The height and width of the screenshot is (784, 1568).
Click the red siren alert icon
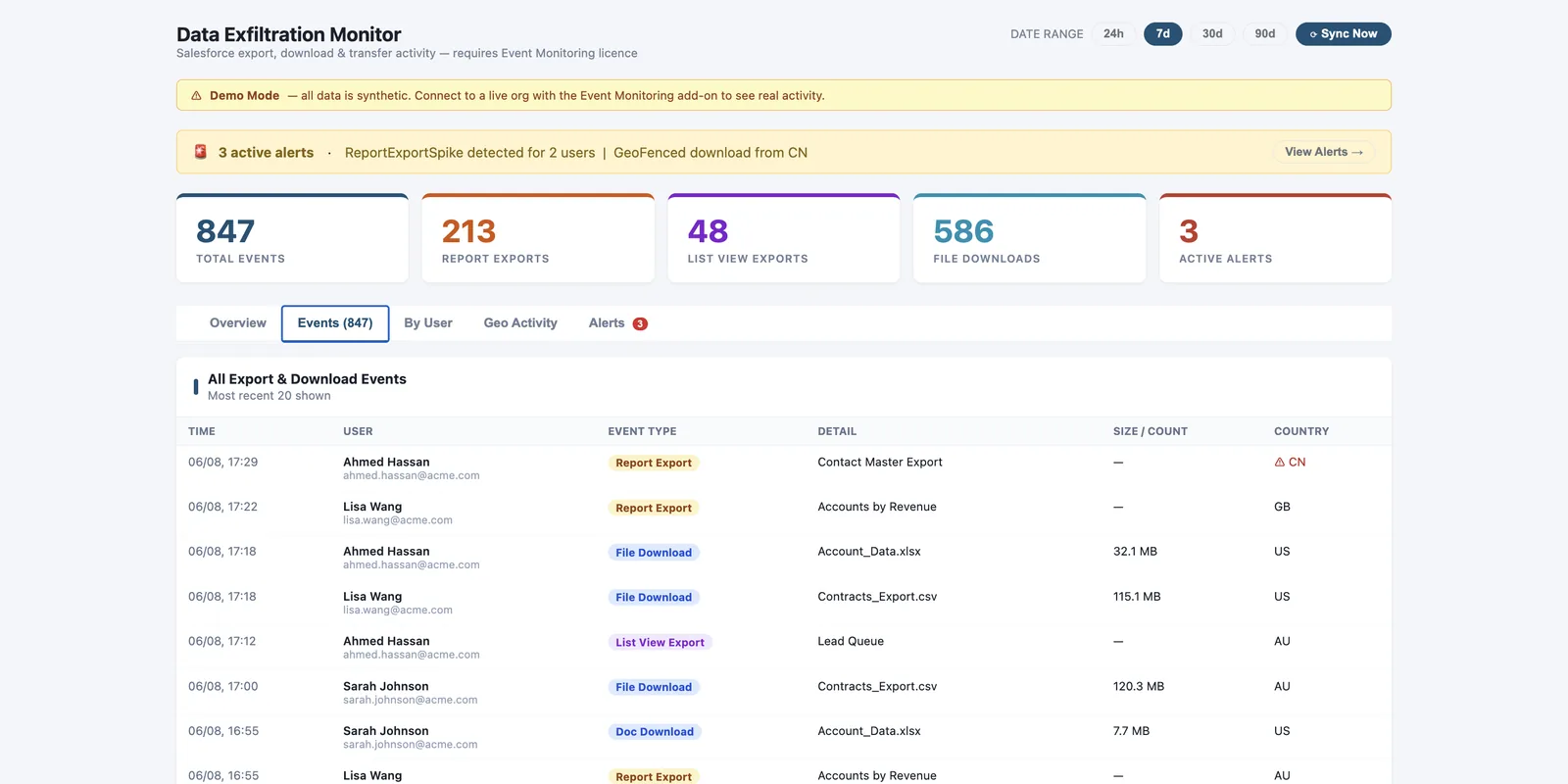[200, 152]
